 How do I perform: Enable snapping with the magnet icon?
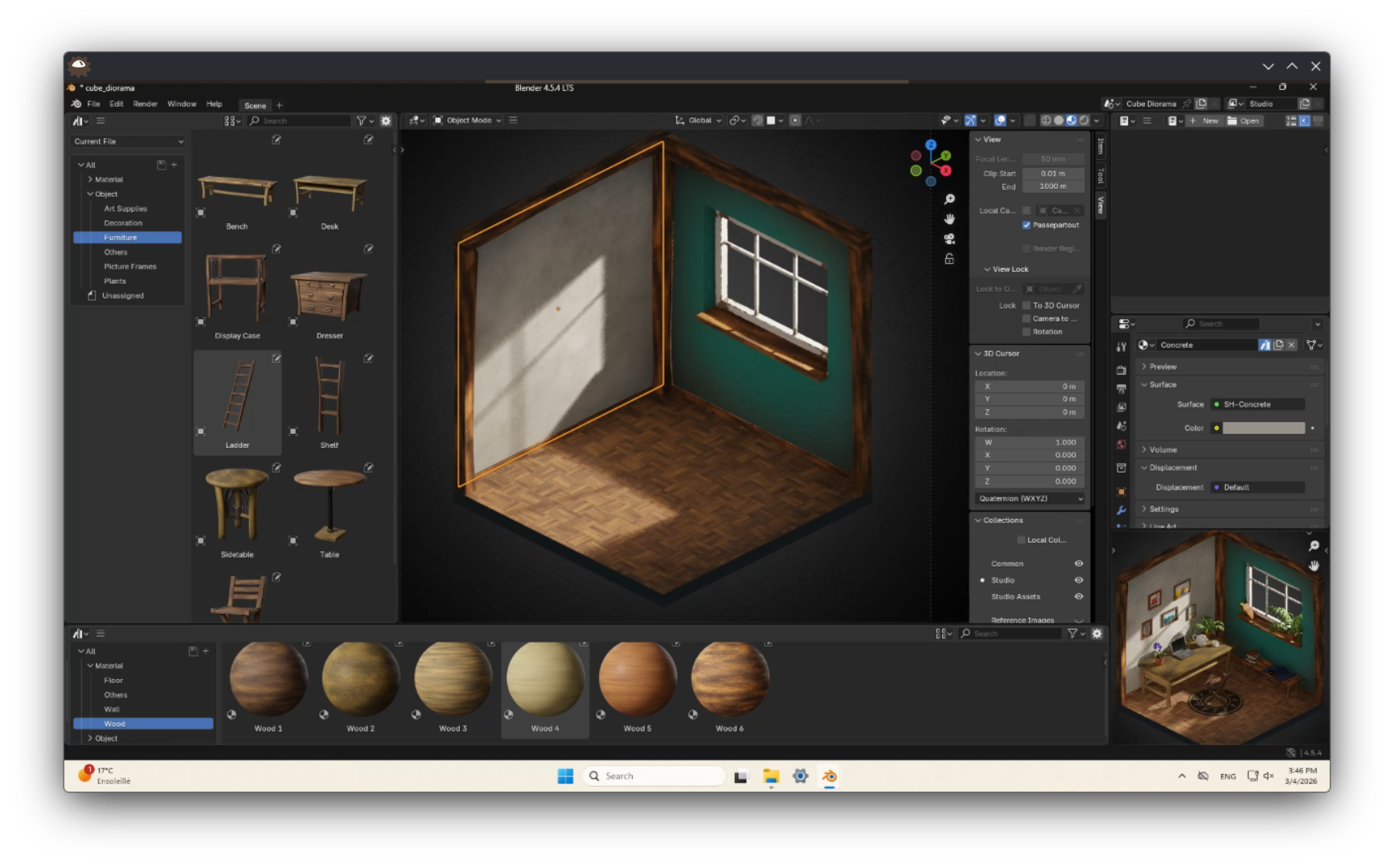pyautogui.click(x=757, y=120)
